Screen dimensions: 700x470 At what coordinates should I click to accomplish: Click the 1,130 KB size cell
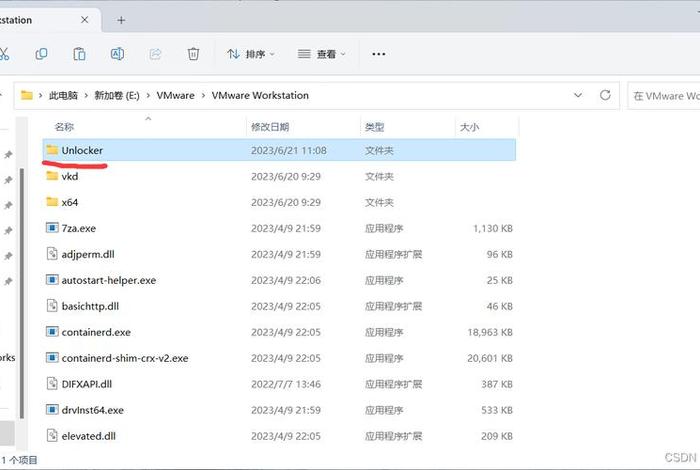(493, 228)
